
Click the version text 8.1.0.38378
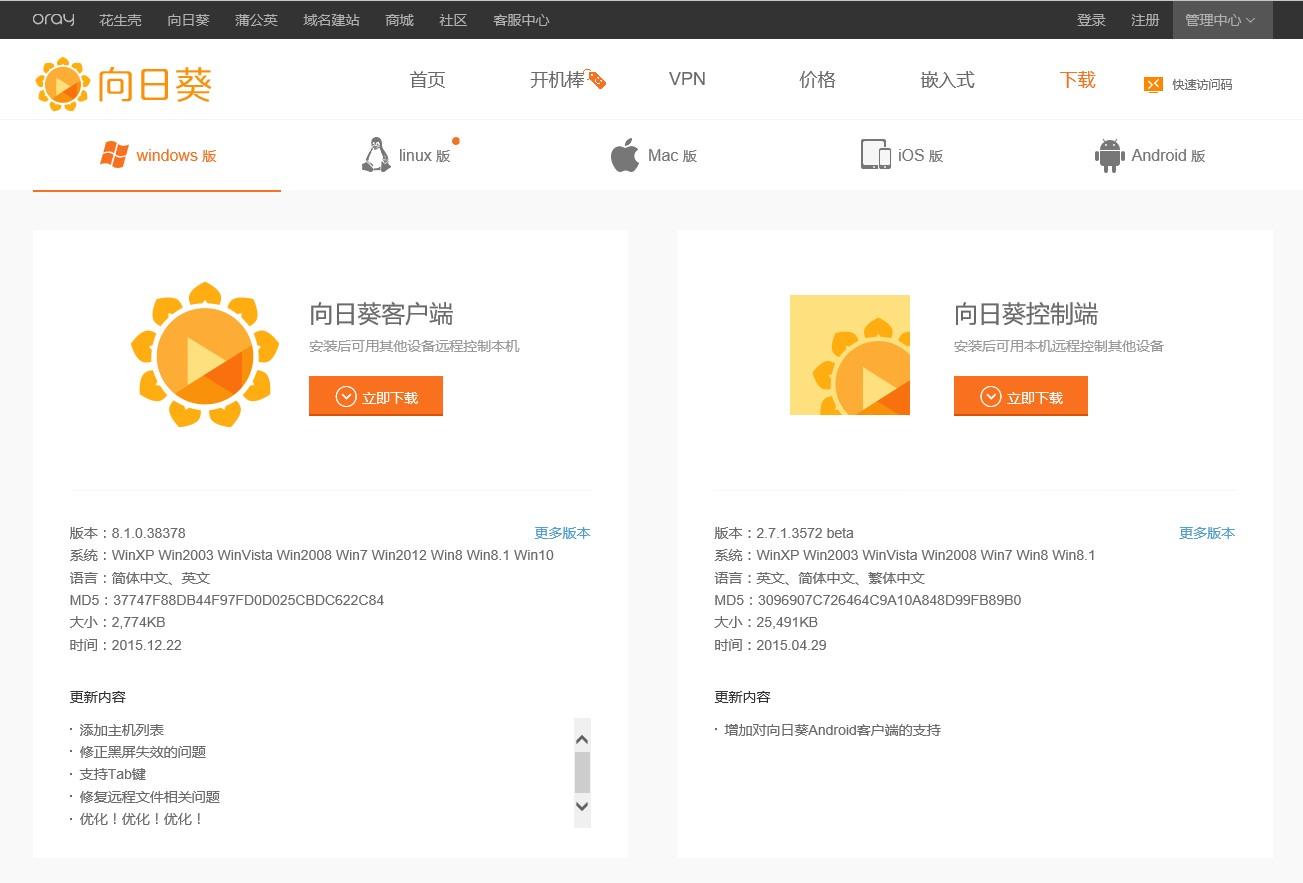pos(149,533)
